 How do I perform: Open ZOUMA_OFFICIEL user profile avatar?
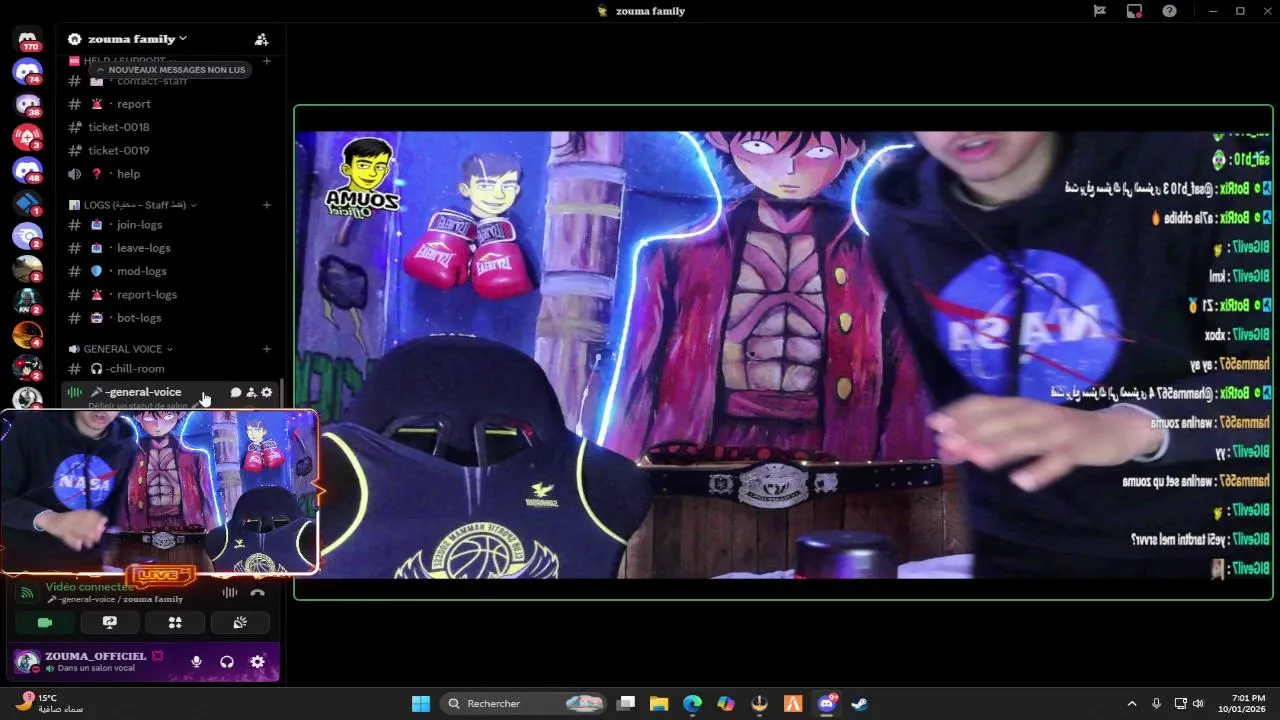click(x=27, y=662)
